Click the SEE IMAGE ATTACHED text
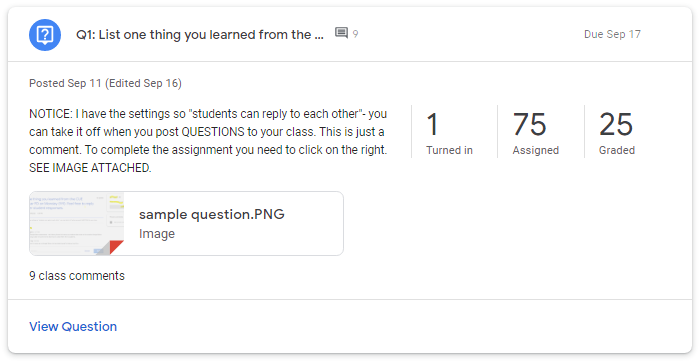This screenshot has width=699, height=364. 90,168
